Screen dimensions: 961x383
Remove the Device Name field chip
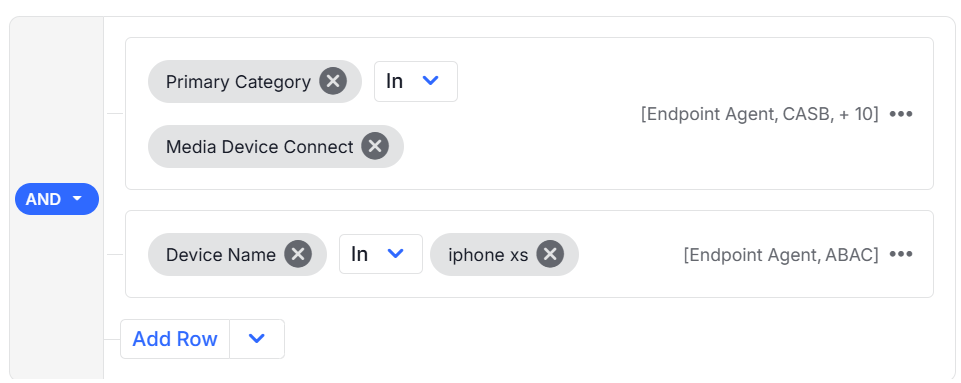(298, 254)
